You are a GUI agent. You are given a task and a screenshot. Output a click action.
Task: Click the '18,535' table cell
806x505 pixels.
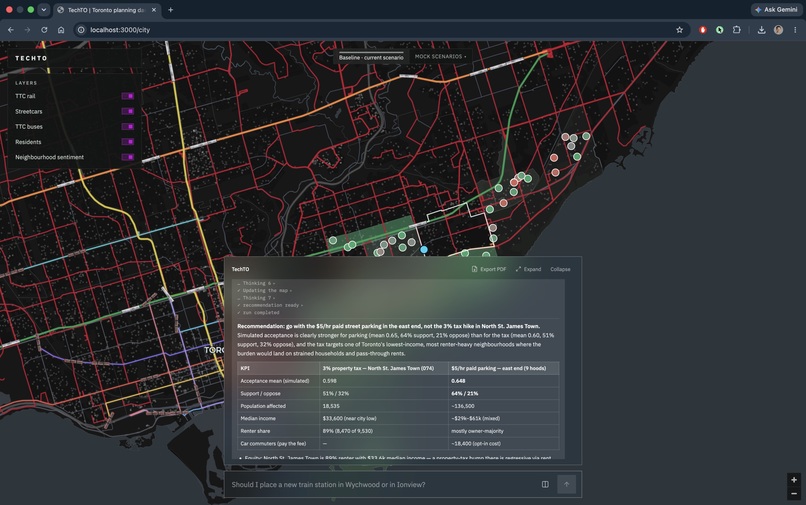(x=331, y=406)
